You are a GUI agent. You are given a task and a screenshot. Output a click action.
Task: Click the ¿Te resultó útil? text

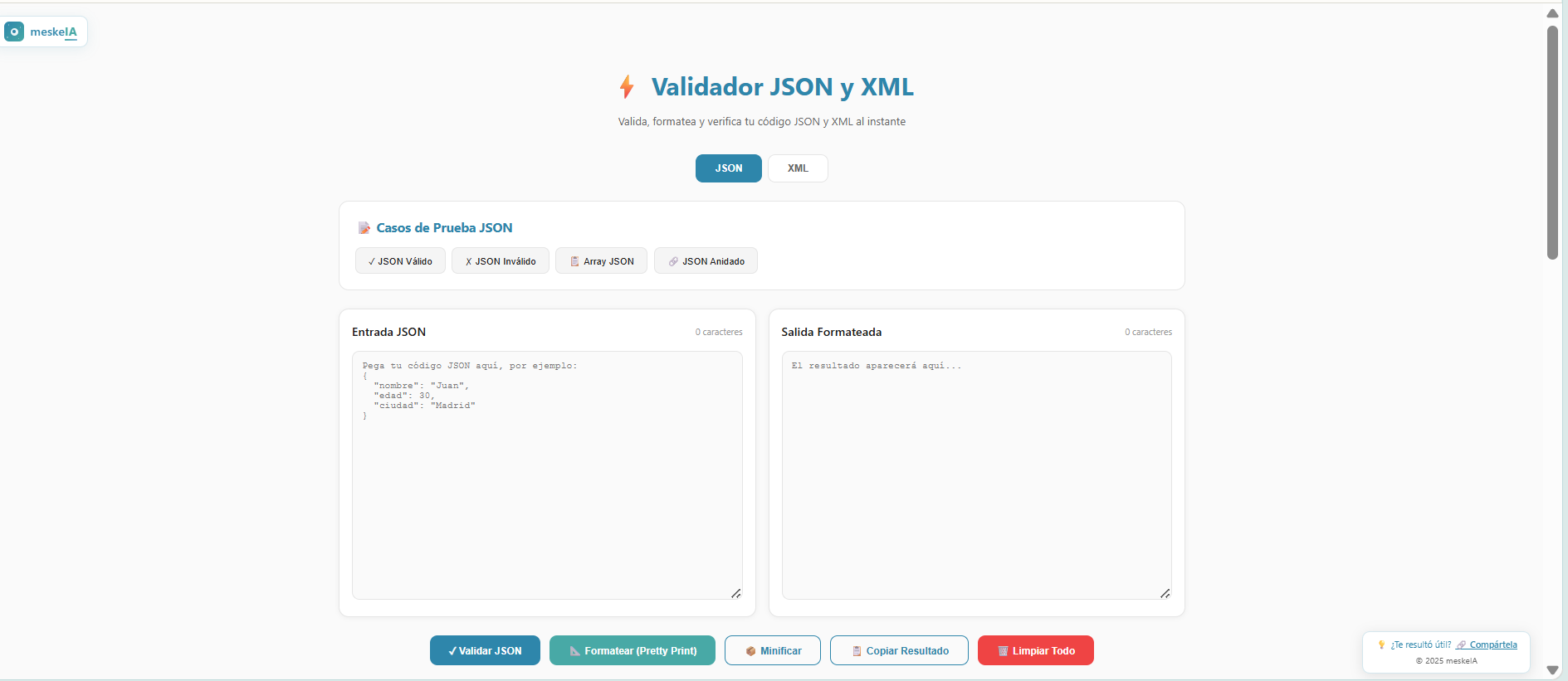click(1421, 645)
